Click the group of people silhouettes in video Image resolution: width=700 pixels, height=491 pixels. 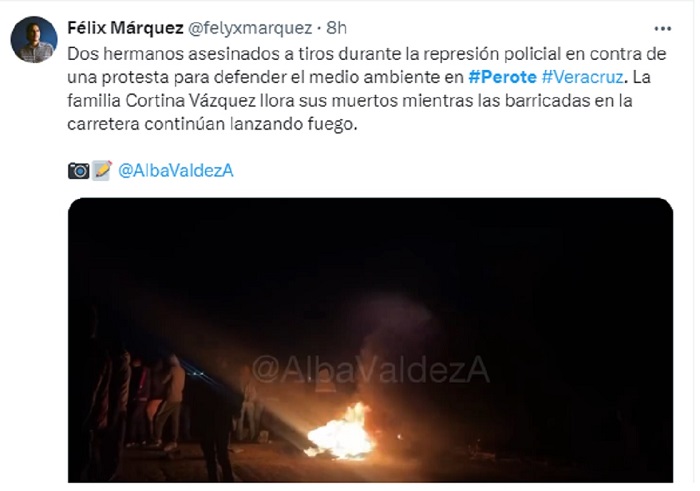pyautogui.click(x=148, y=402)
